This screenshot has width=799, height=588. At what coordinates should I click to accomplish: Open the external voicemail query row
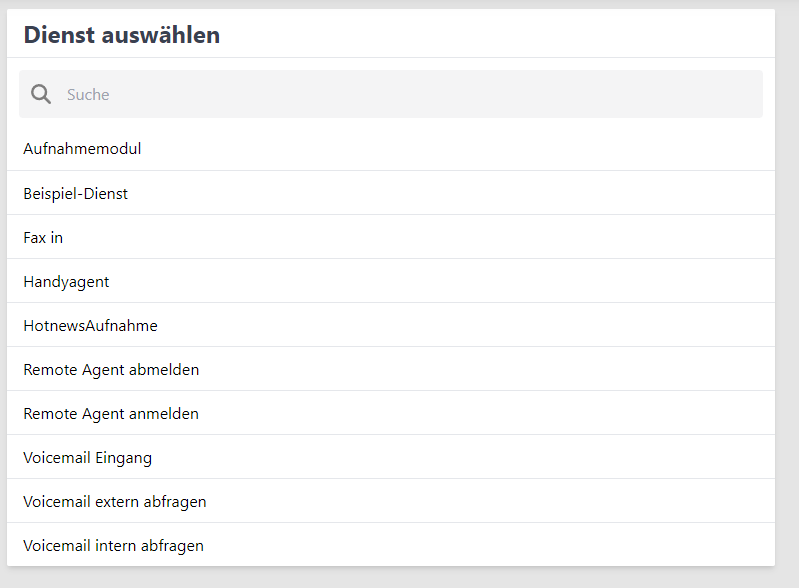(x=115, y=501)
